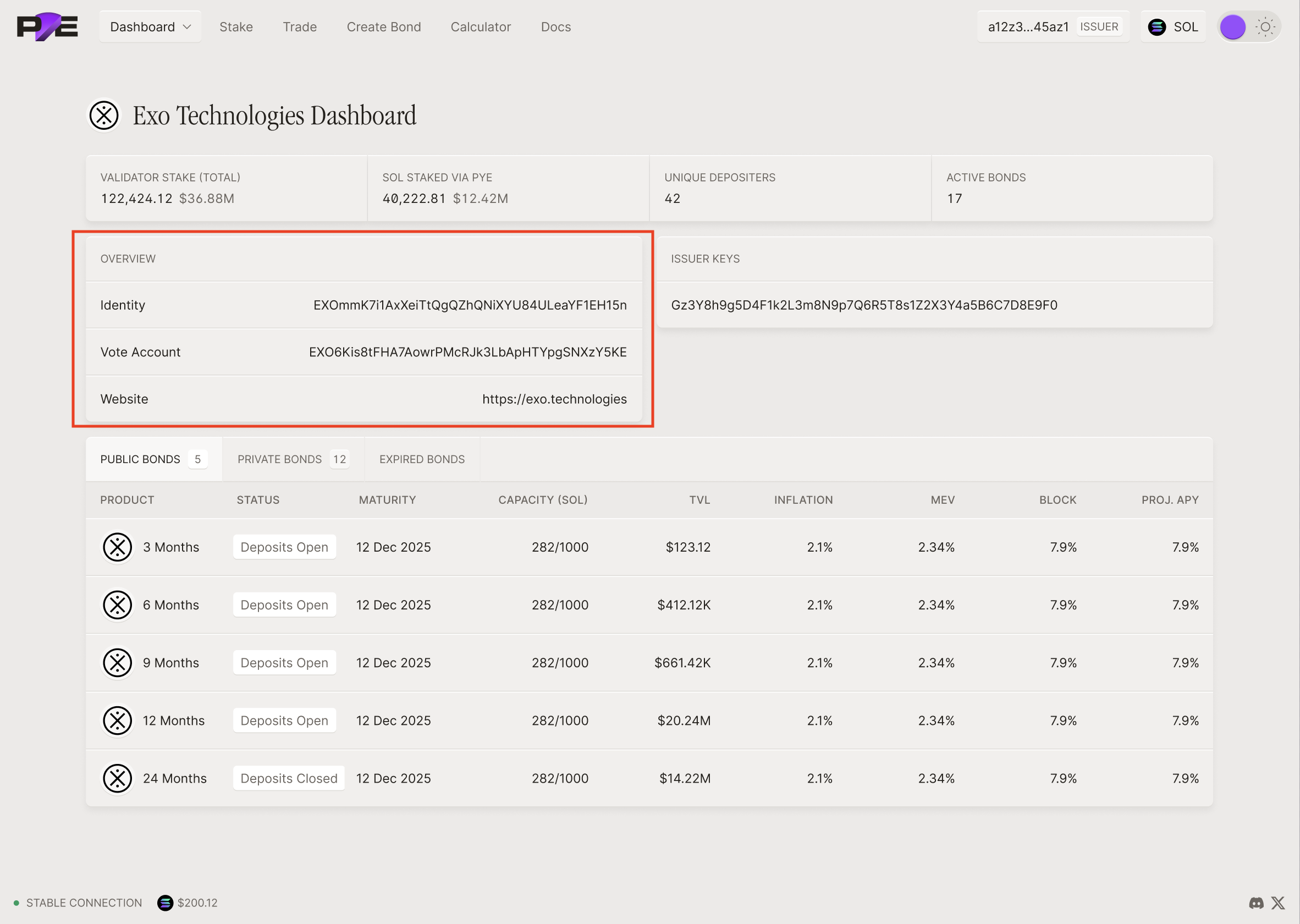Image resolution: width=1300 pixels, height=924 pixels.
Task: Click the 3 Months bond icon
Action: point(118,547)
